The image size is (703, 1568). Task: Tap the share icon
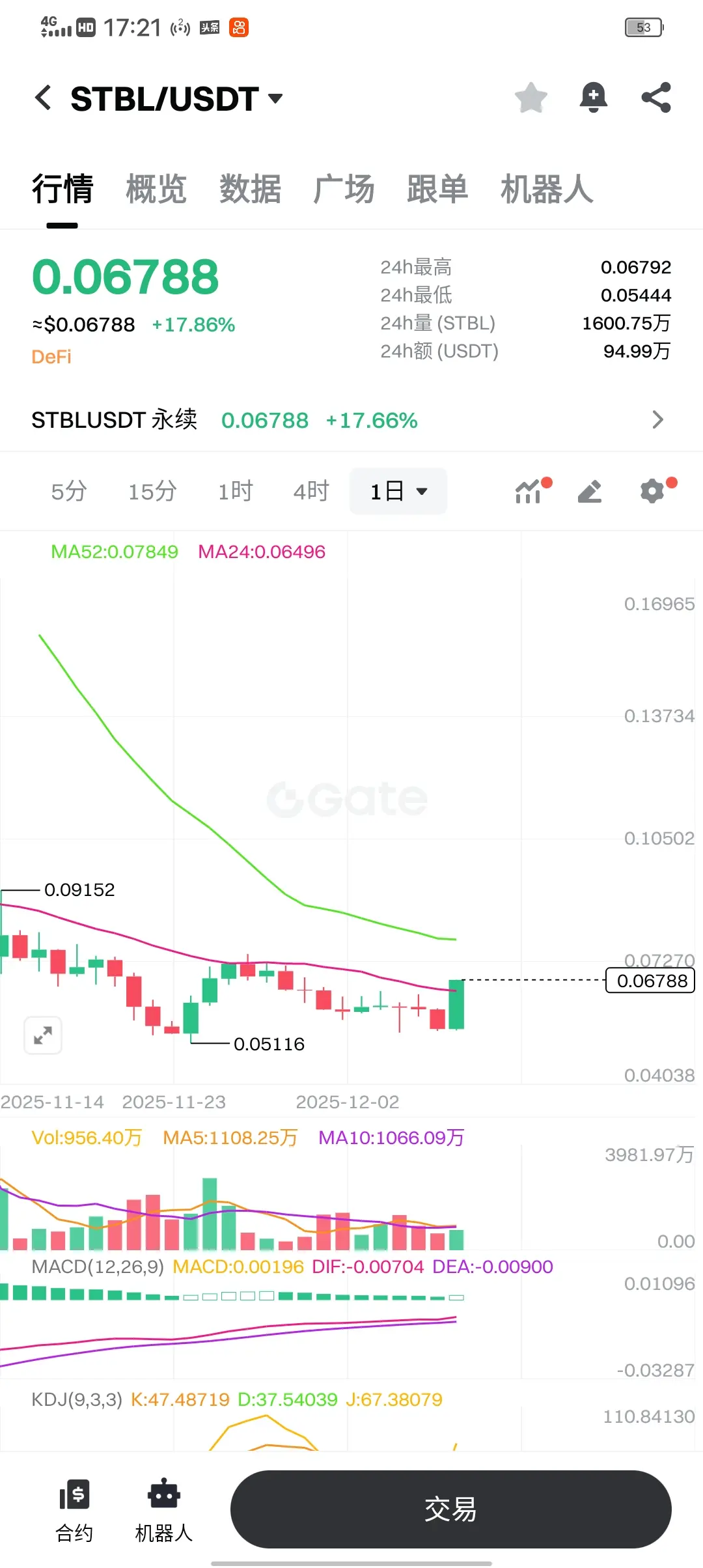tap(656, 98)
